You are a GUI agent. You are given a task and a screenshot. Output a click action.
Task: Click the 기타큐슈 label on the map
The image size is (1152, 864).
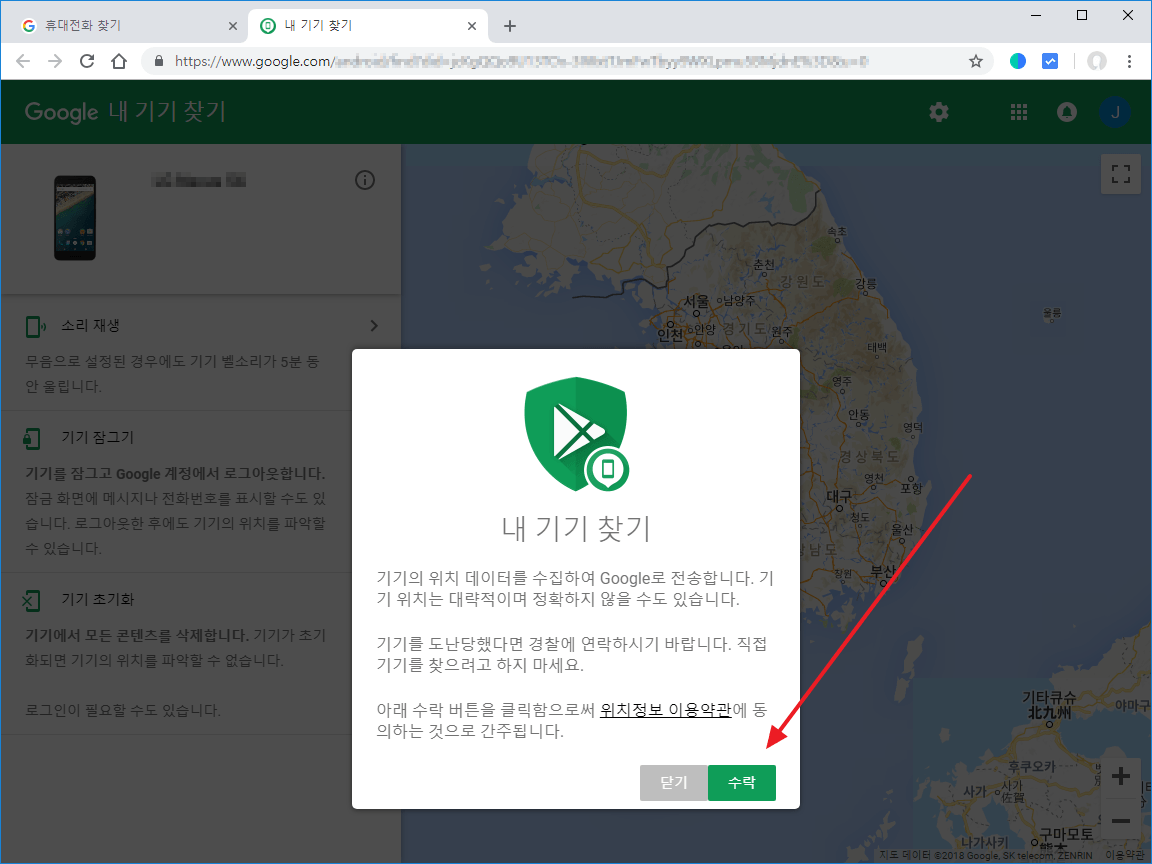(x=1049, y=697)
